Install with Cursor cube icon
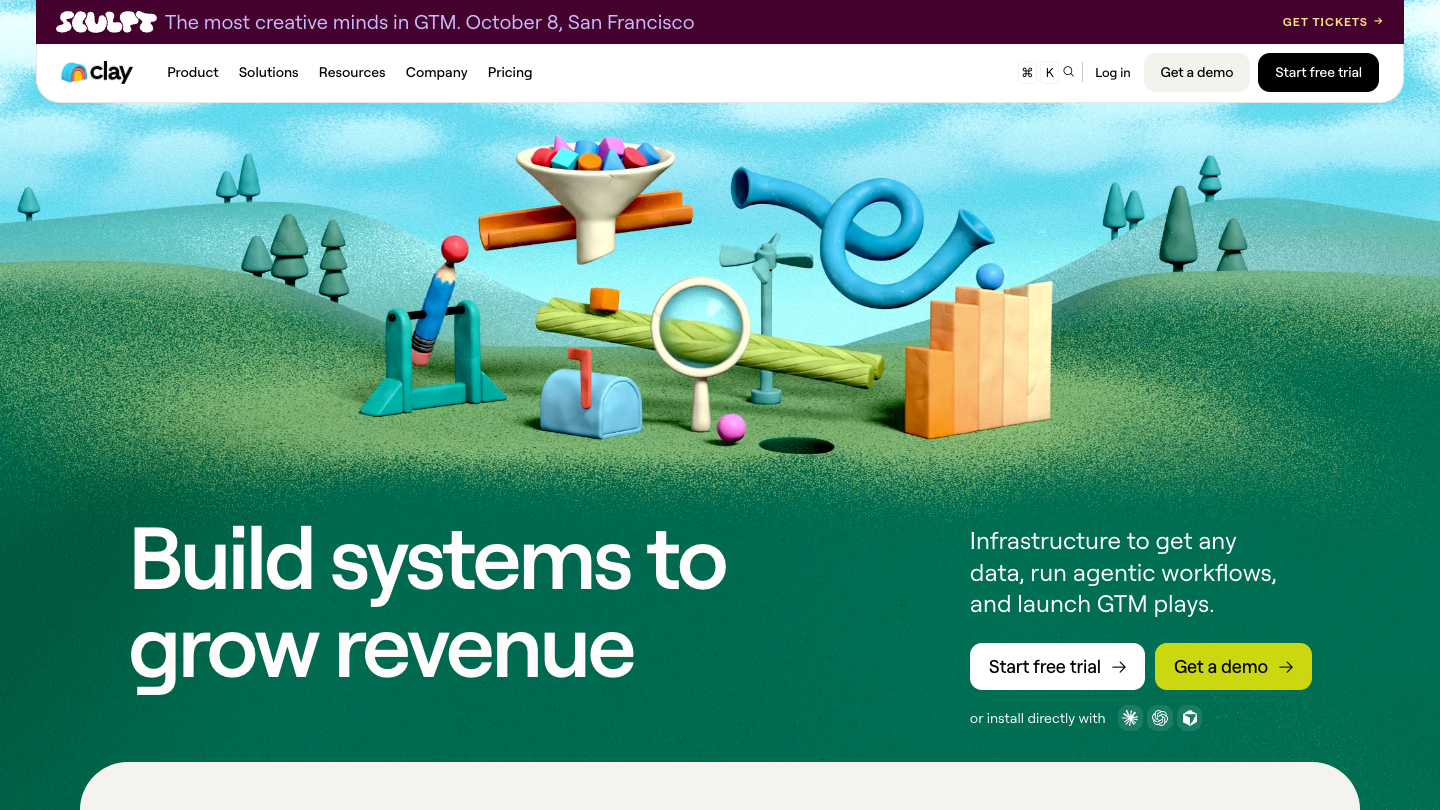Viewport: 1440px width, 810px height. click(x=1189, y=718)
